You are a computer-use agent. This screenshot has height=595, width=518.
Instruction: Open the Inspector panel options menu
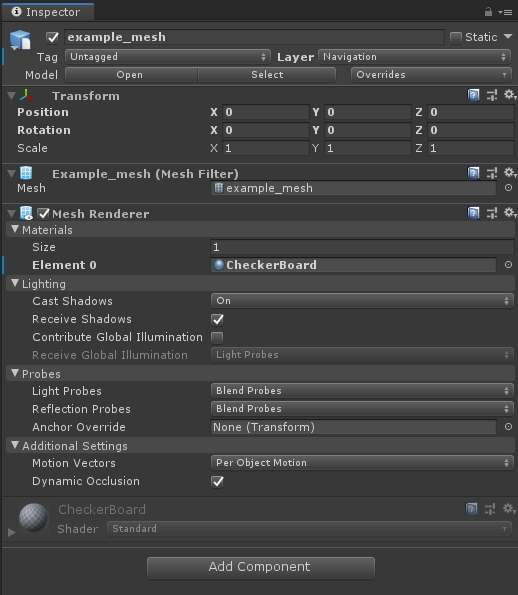tap(505, 13)
